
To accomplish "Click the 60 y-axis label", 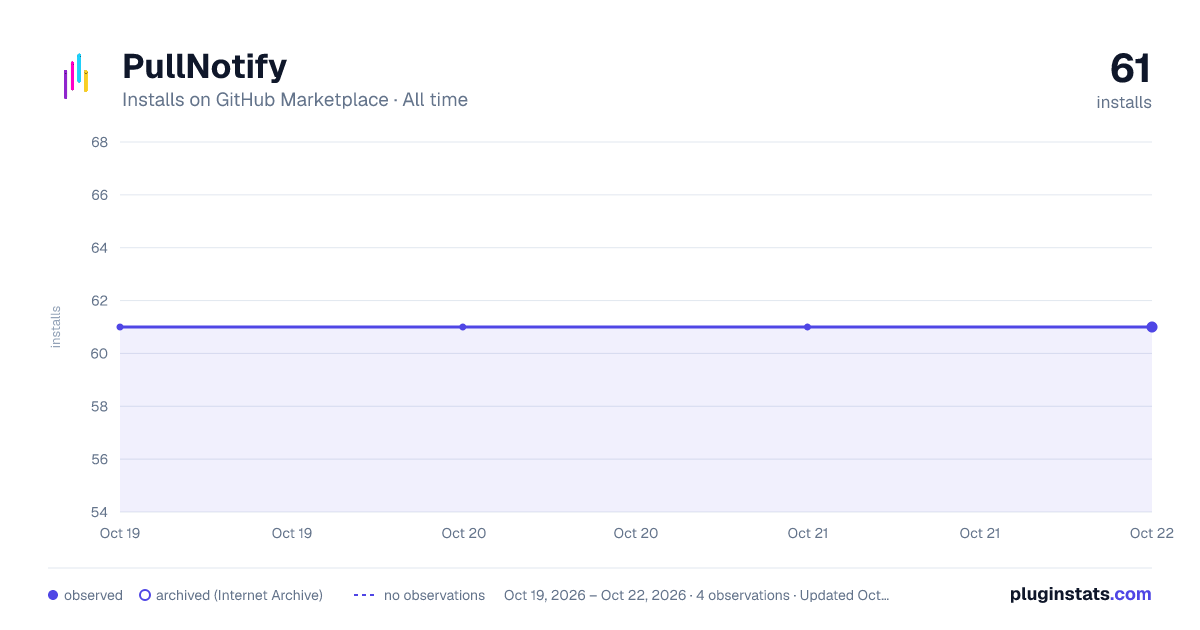I will click(99, 354).
